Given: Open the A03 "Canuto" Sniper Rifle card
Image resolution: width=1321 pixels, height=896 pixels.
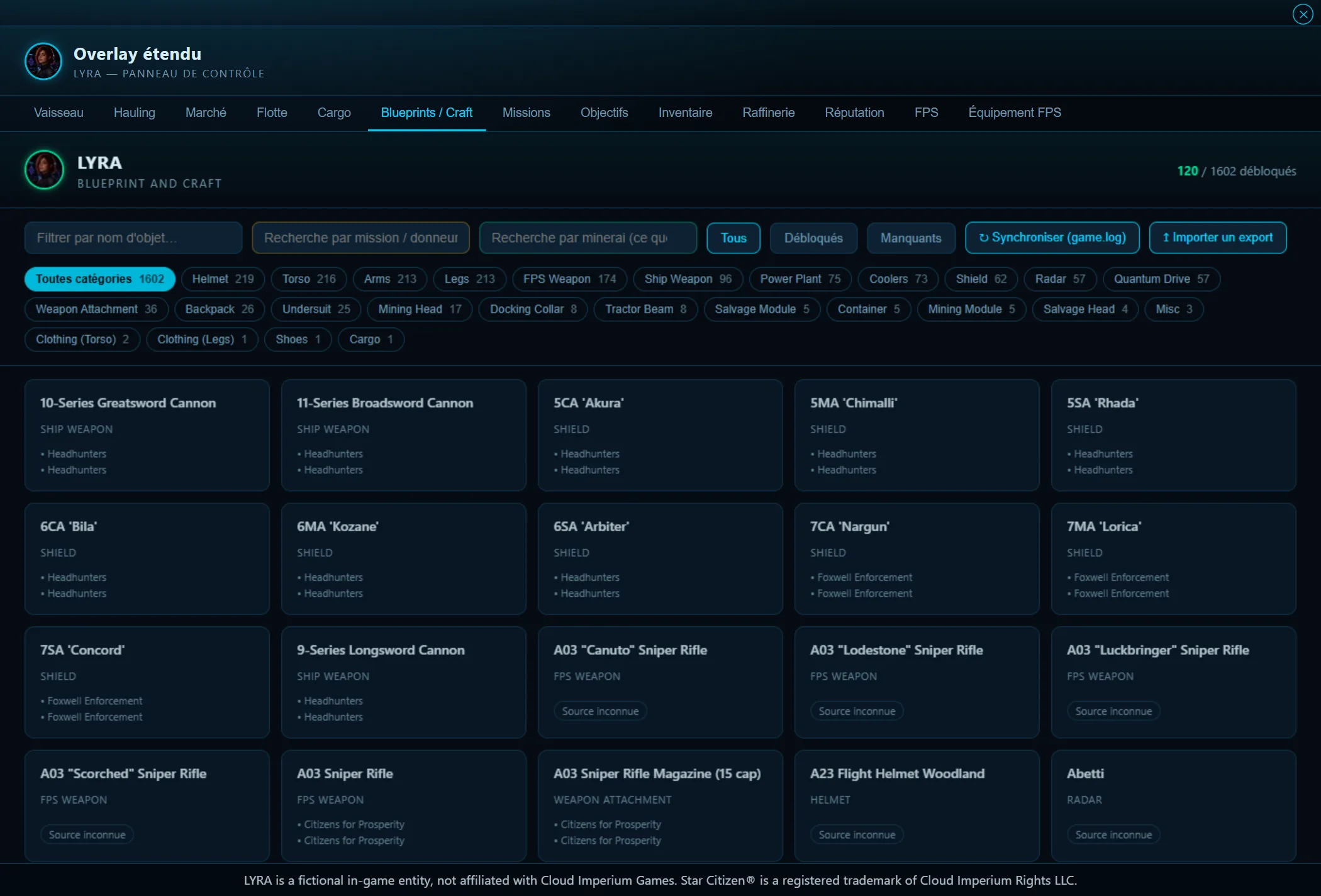Looking at the screenshot, I should tap(660, 682).
